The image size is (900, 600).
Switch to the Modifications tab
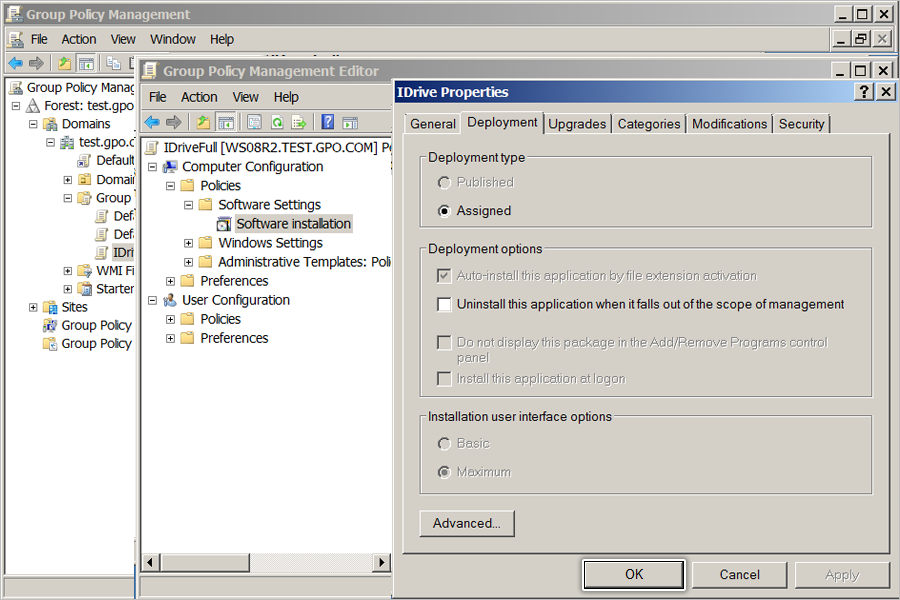729,124
